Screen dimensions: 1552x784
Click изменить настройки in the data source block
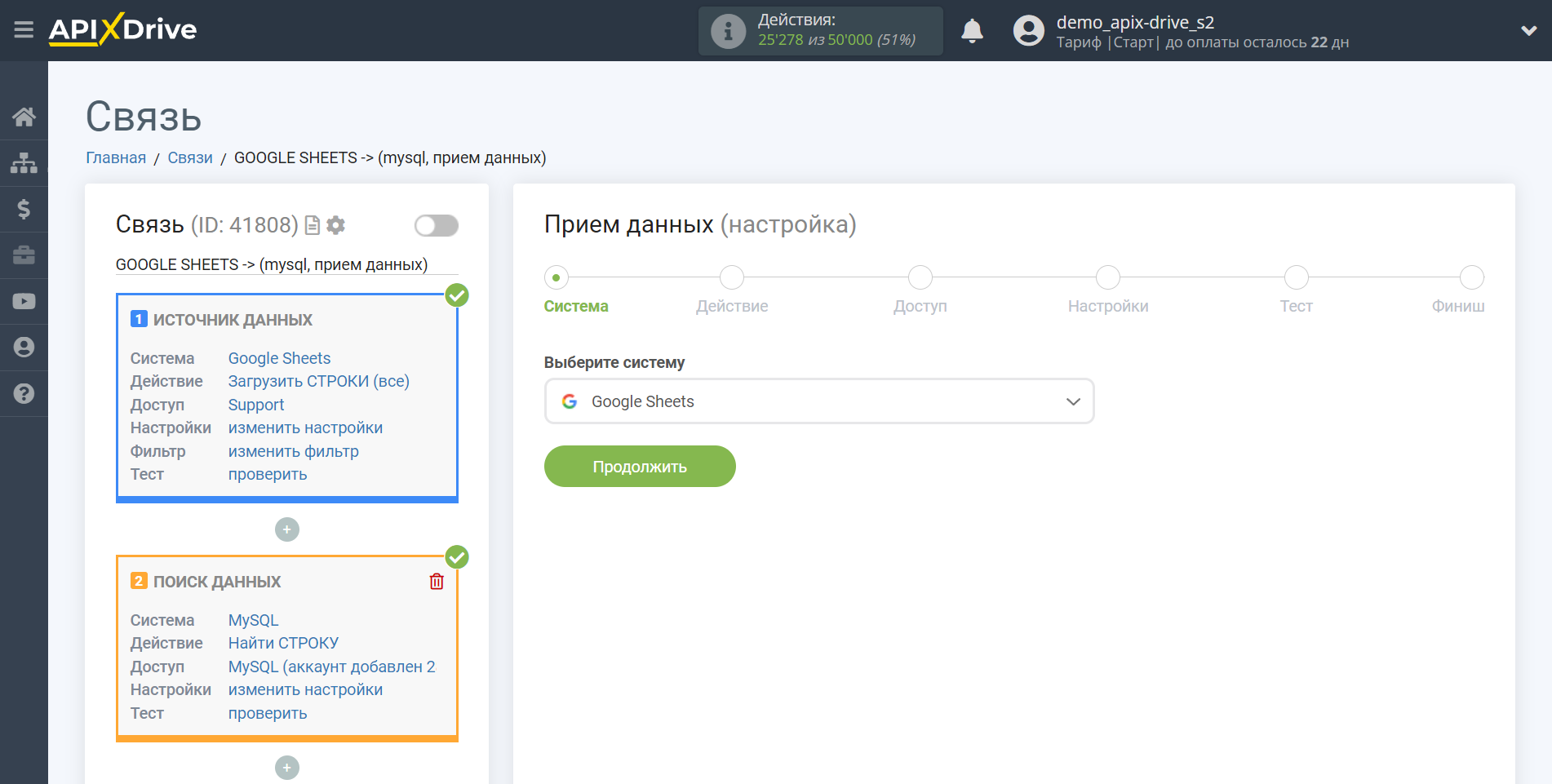(x=305, y=427)
